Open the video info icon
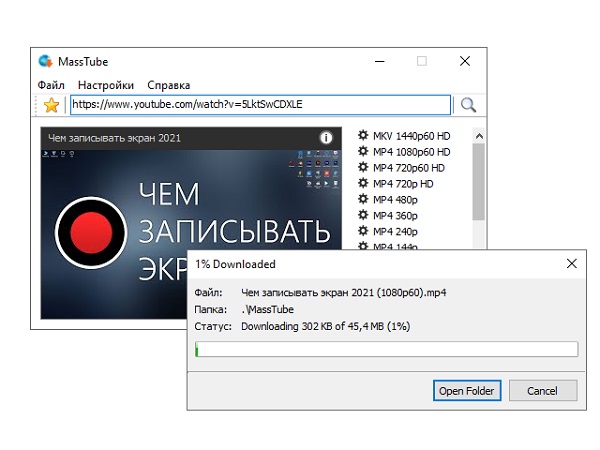Screen dimensions: 600x450 [x=326, y=138]
